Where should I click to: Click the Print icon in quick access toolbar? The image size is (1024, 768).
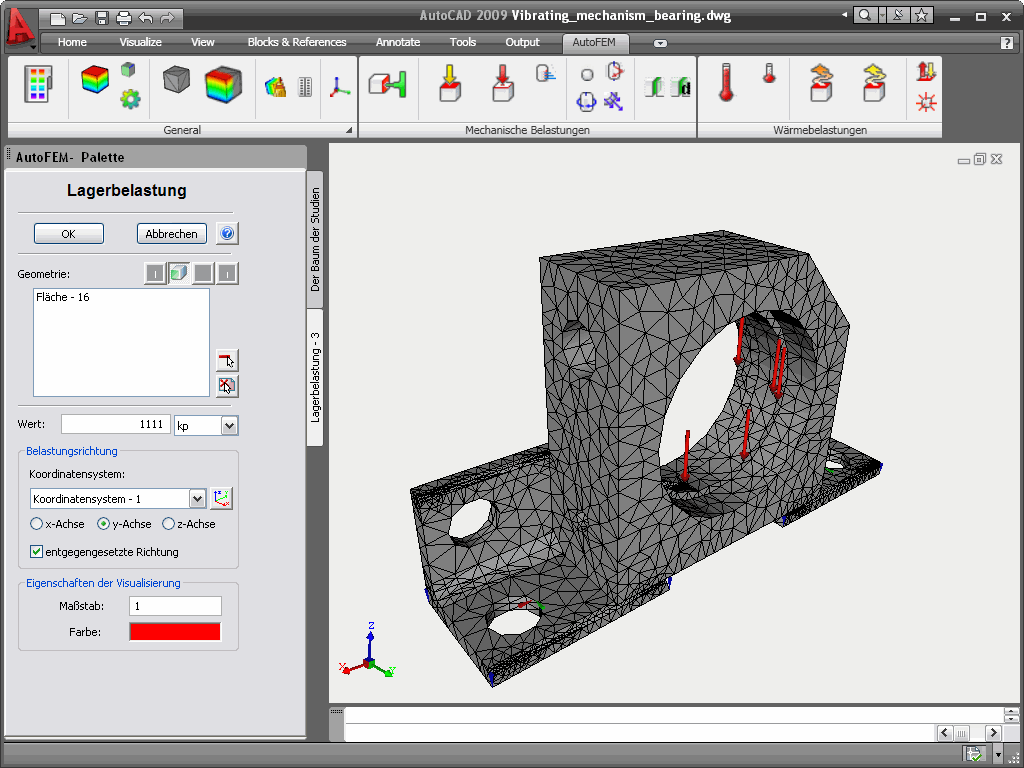[123, 18]
